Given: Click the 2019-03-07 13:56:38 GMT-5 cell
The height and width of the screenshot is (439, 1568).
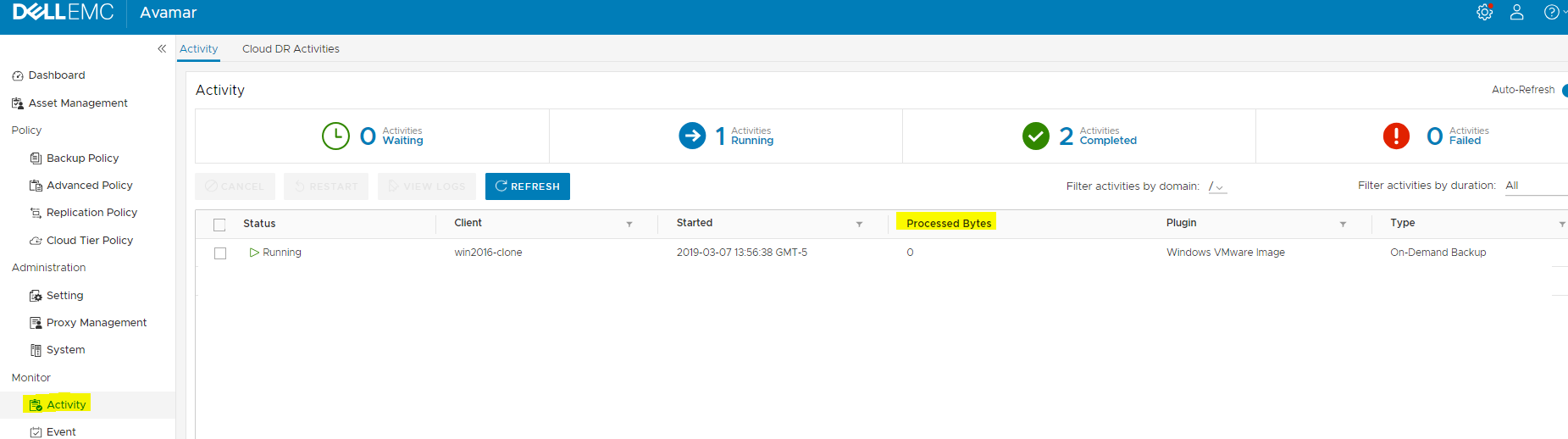Looking at the screenshot, I should coord(742,253).
